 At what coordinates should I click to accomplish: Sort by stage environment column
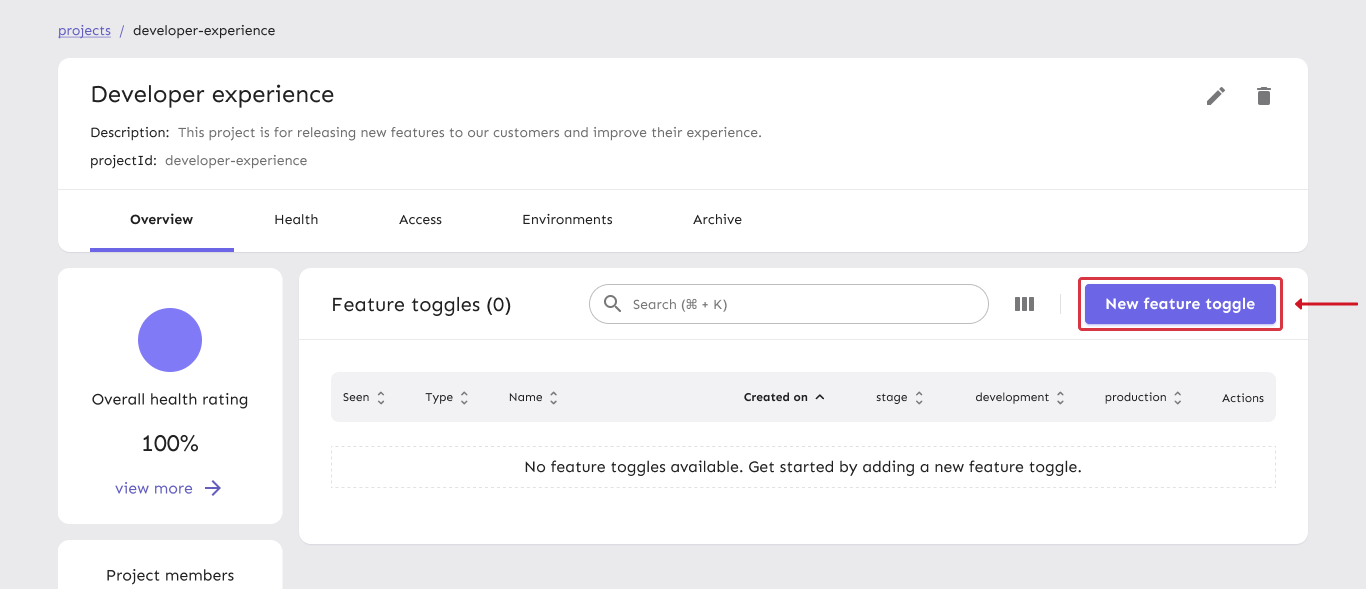click(919, 398)
